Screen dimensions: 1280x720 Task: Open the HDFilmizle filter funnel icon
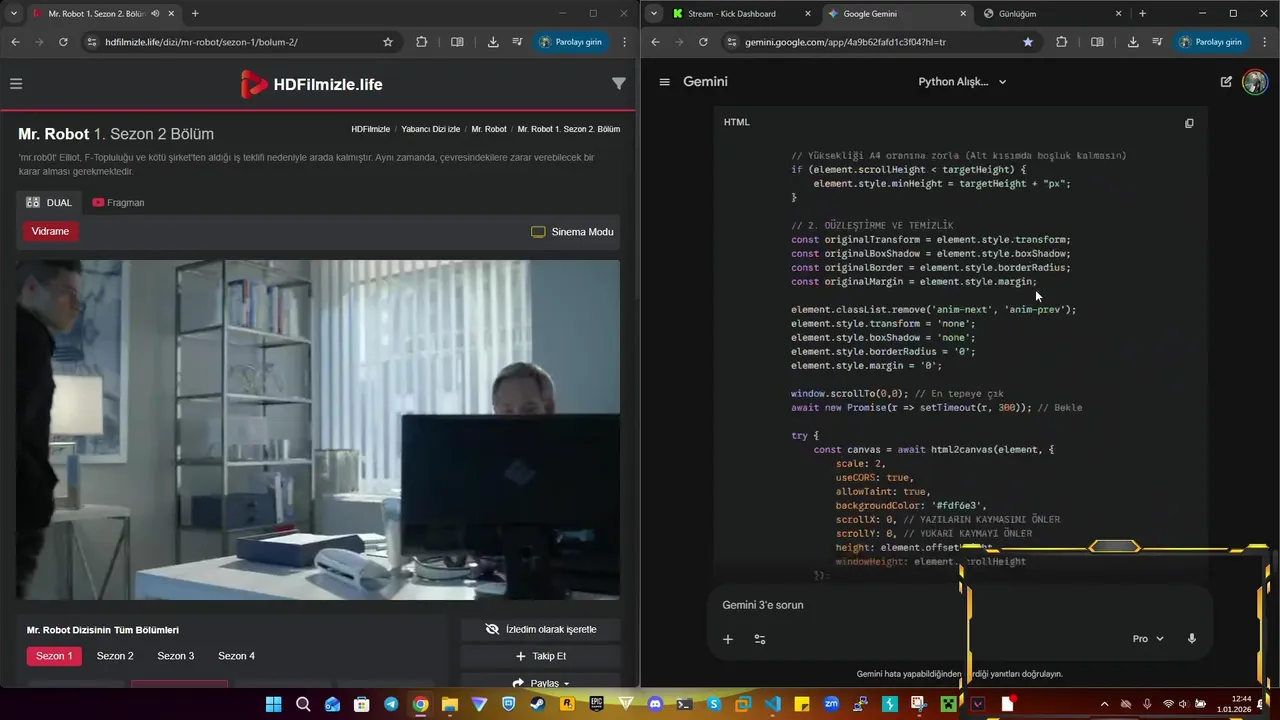pyautogui.click(x=619, y=84)
